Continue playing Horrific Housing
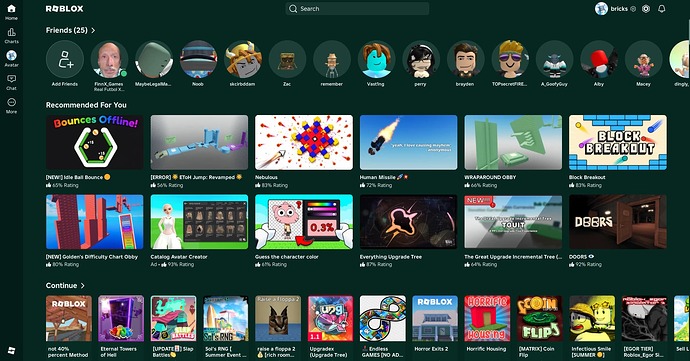Viewport: 690px width, 361px height. click(x=487, y=318)
